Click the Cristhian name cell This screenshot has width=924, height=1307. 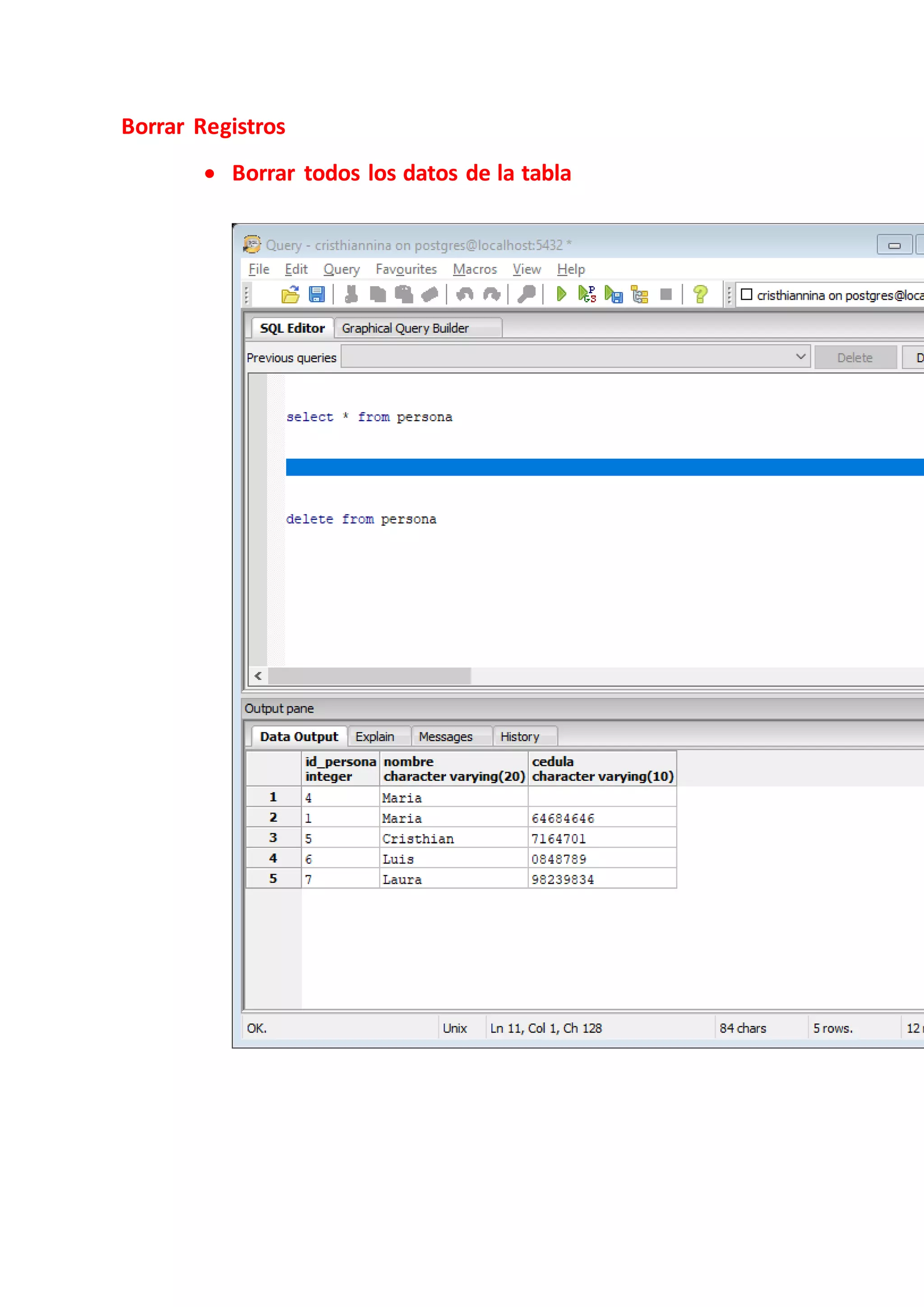click(453, 838)
